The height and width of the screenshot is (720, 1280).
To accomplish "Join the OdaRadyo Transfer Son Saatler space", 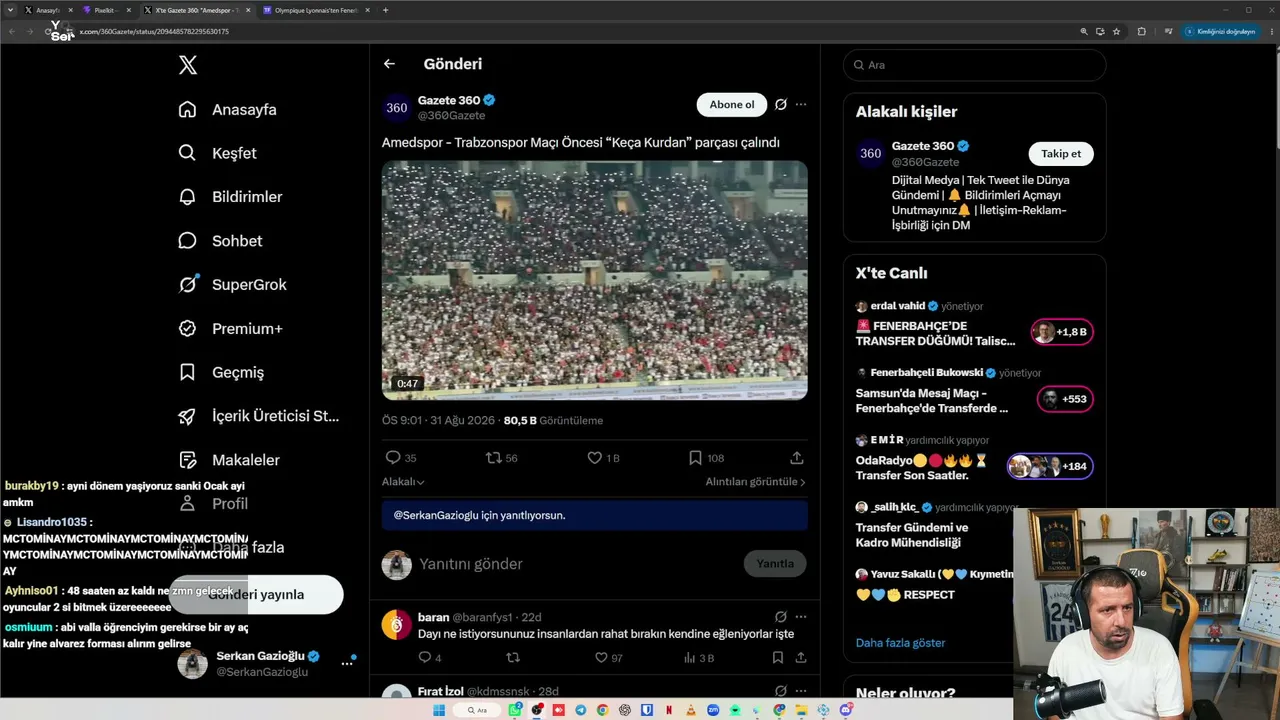I will [1050, 466].
